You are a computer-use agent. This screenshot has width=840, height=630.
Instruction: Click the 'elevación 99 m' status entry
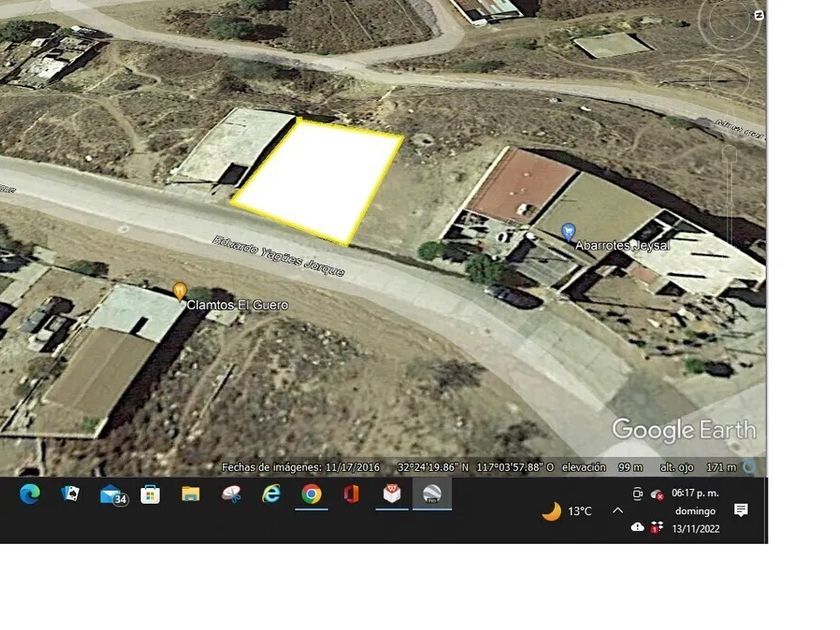(602, 467)
